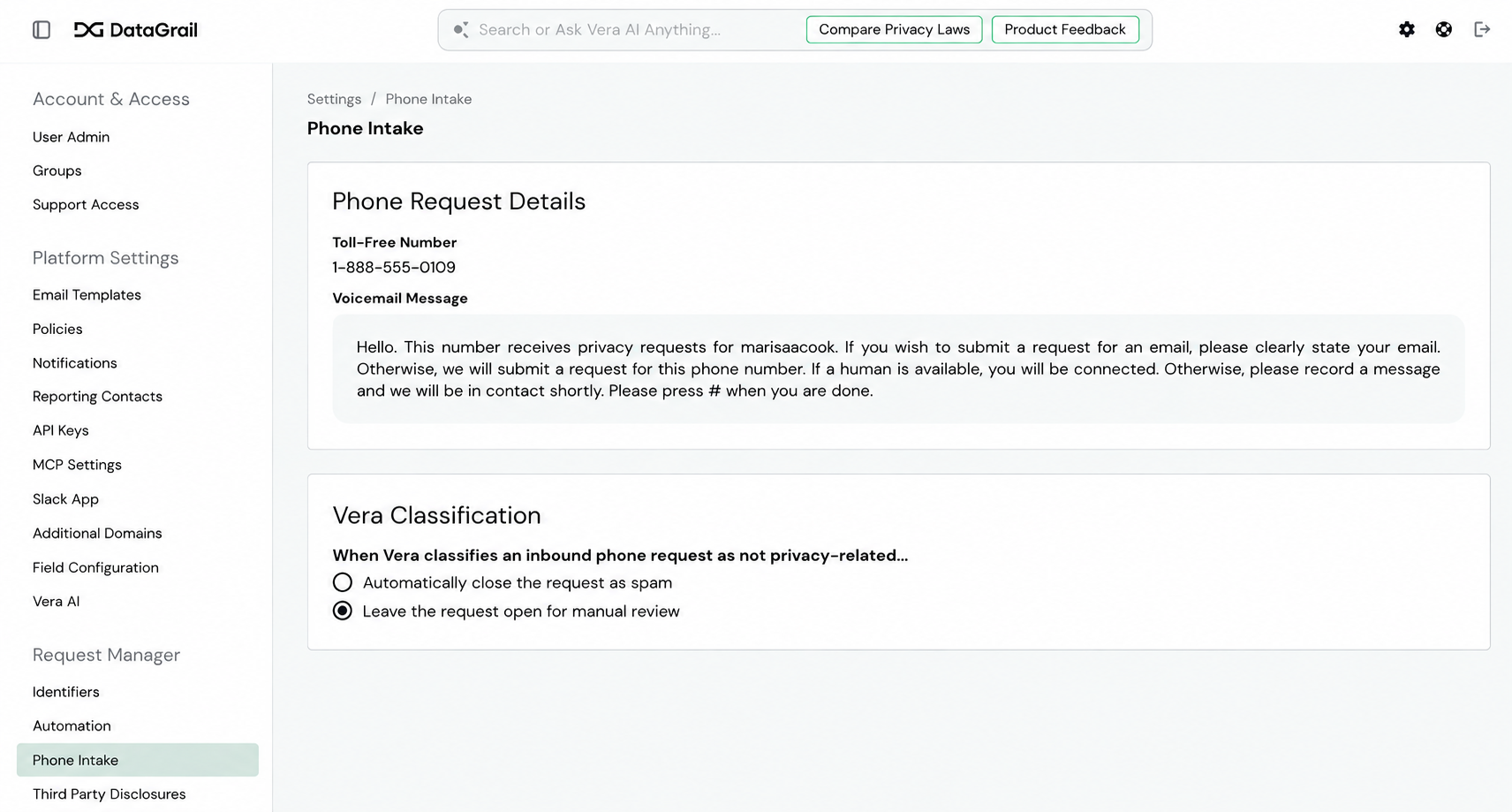Select automatically close the request as spam
The height and width of the screenshot is (812, 1512).
pos(343,582)
